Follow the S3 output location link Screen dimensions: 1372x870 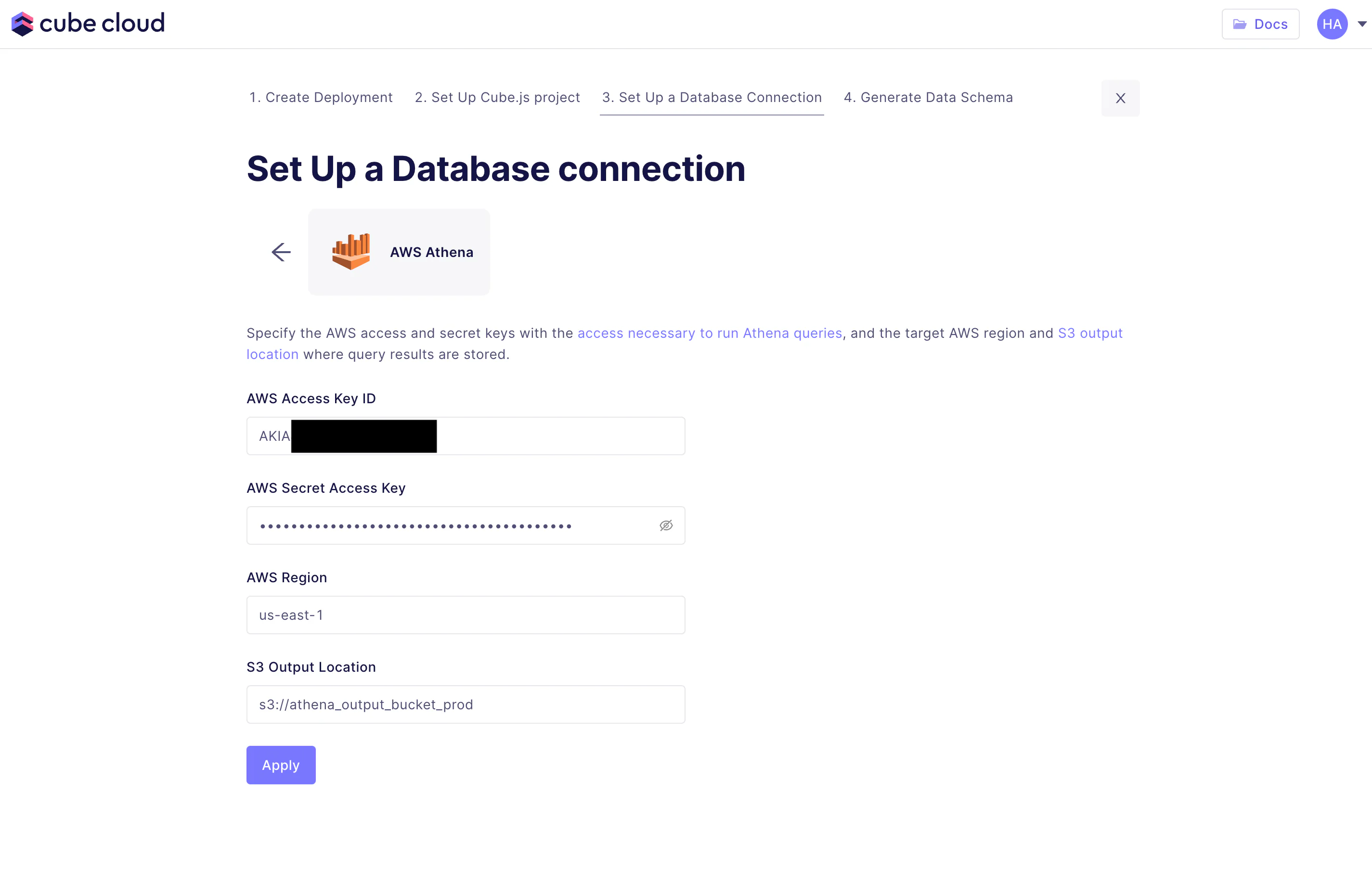click(x=1089, y=333)
